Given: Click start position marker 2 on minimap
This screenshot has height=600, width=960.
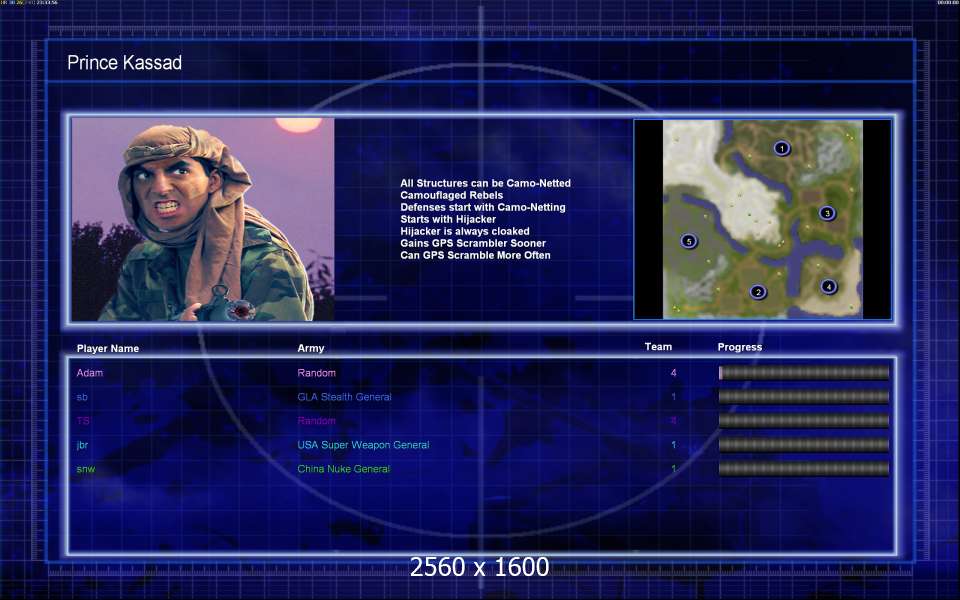Looking at the screenshot, I should click(x=758, y=292).
